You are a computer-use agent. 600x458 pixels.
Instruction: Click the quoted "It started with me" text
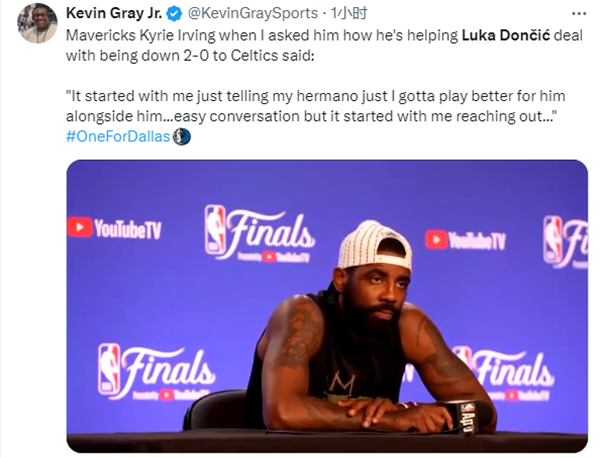coord(300,98)
